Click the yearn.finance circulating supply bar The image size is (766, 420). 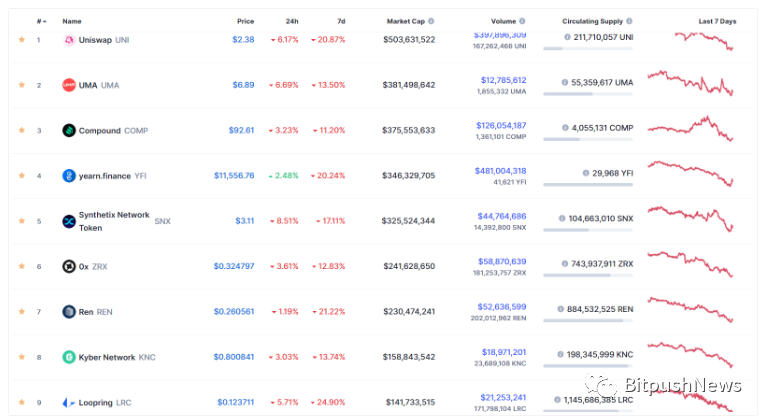pyautogui.click(x=588, y=185)
